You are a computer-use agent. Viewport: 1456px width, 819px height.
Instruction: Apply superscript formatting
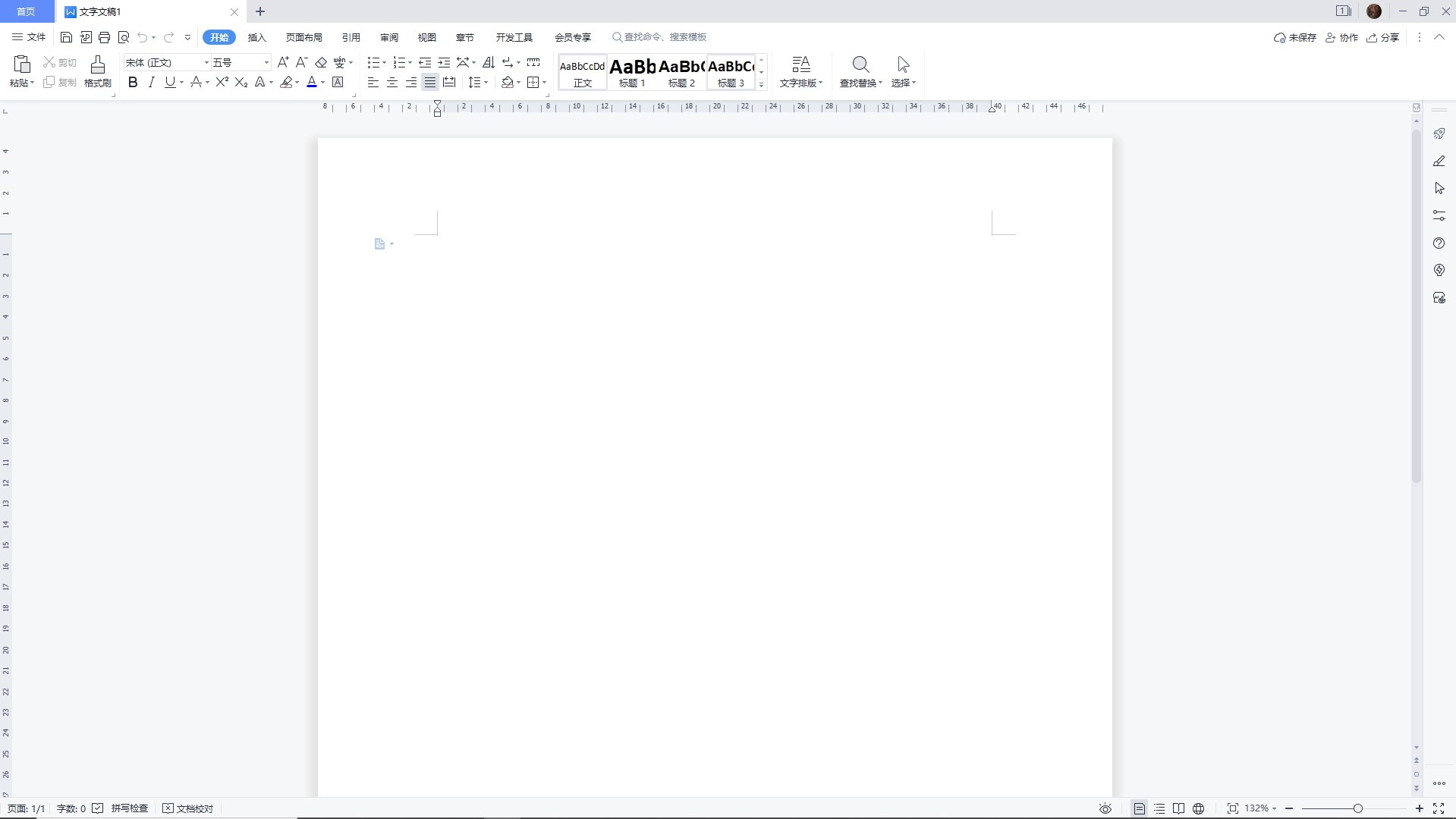(x=222, y=82)
